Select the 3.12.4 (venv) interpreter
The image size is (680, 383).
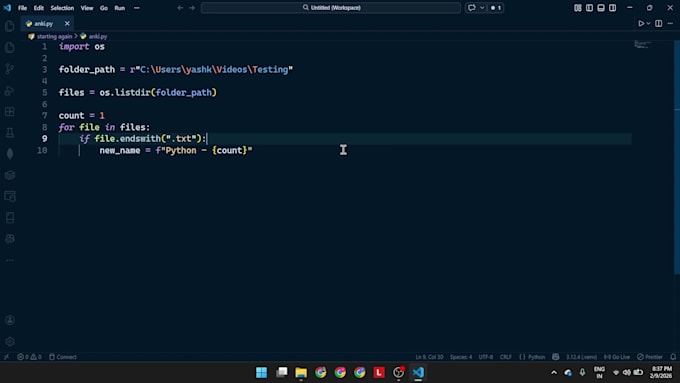point(581,357)
